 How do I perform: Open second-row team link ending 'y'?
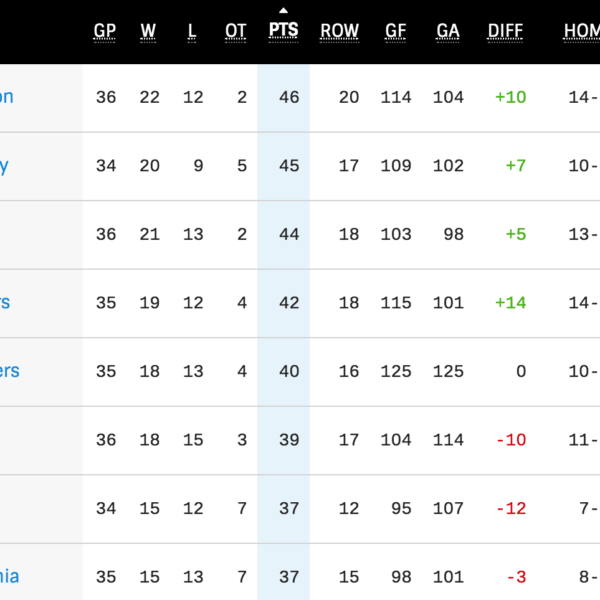4,166
